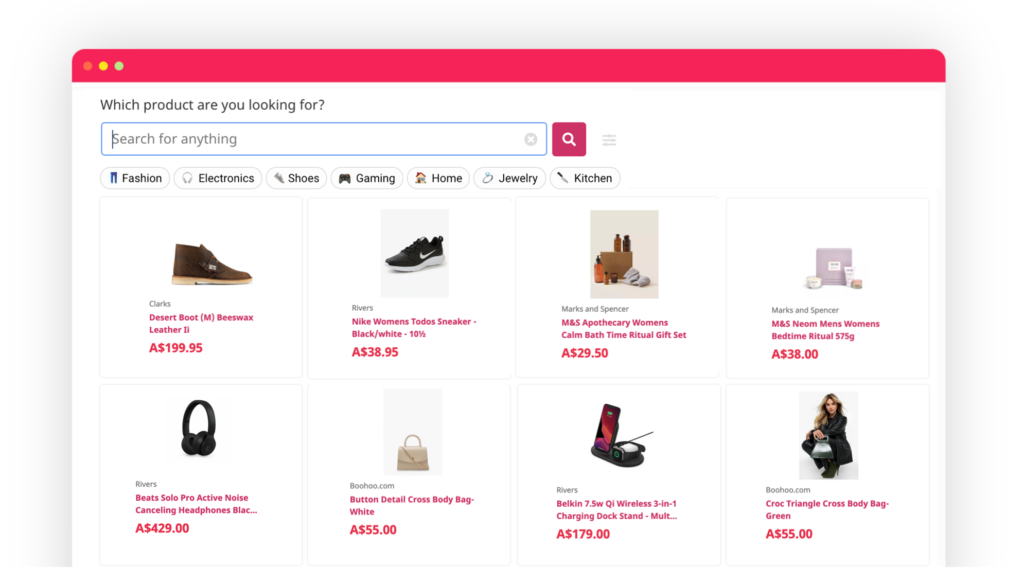Filter by the Home category
This screenshot has height=568, width=1024.
(438, 178)
